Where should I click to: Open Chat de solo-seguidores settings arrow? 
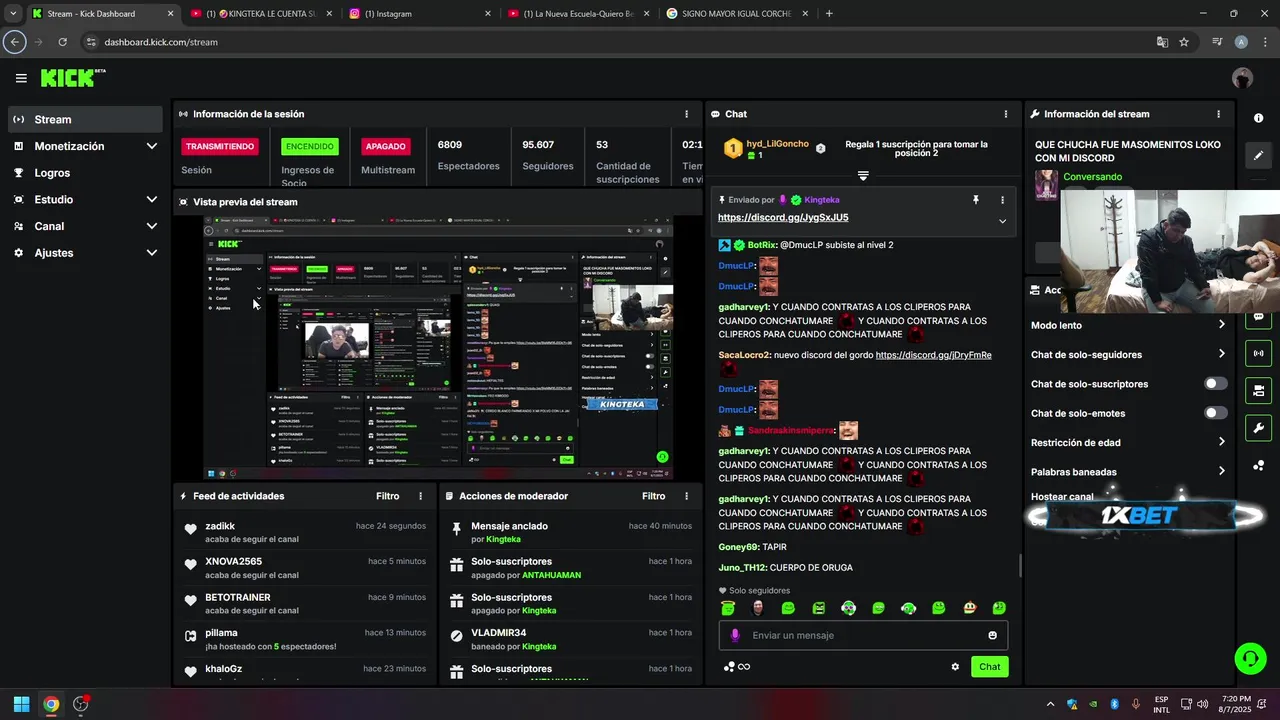click(x=1221, y=354)
